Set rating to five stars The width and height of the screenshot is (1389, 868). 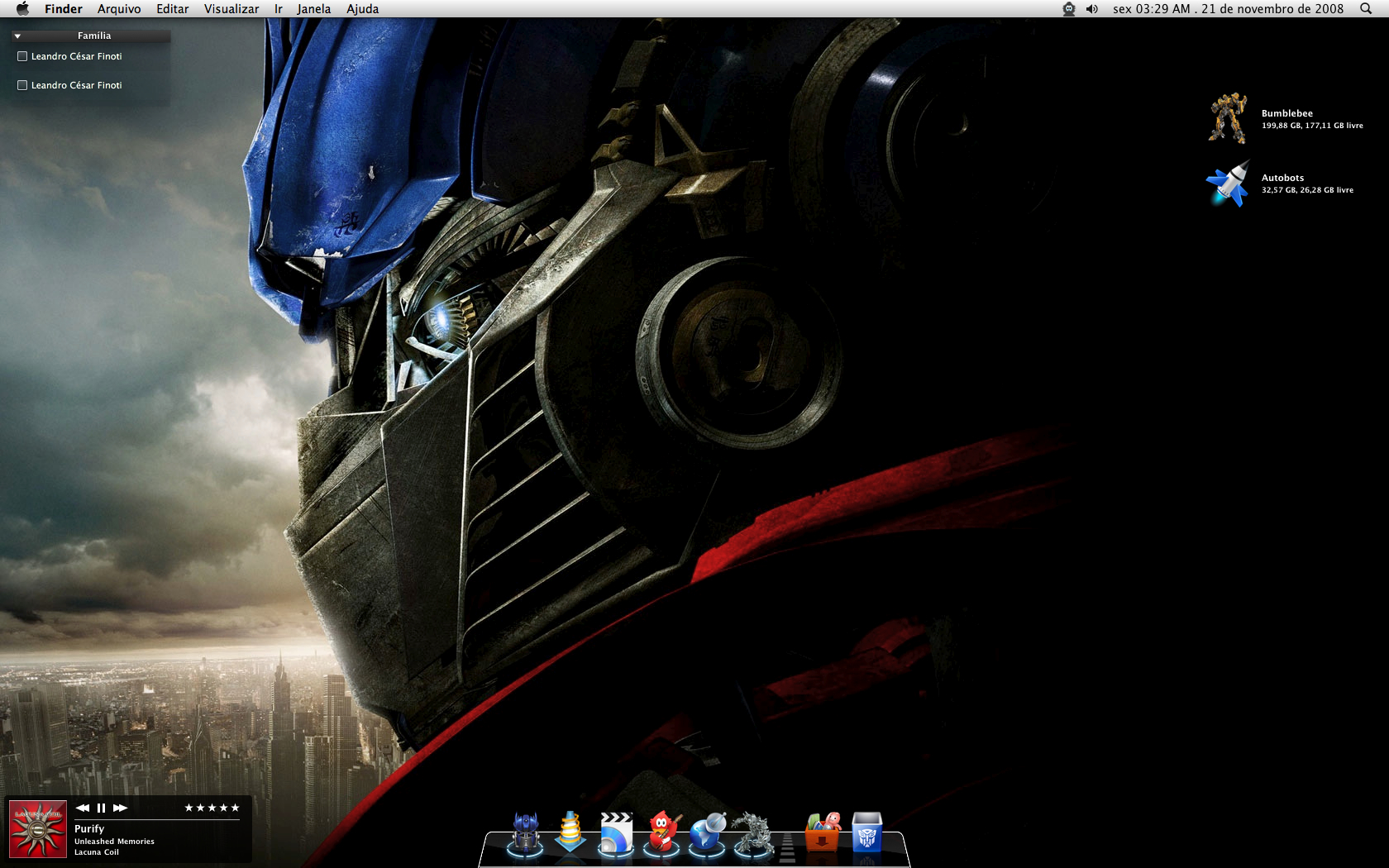point(235,808)
